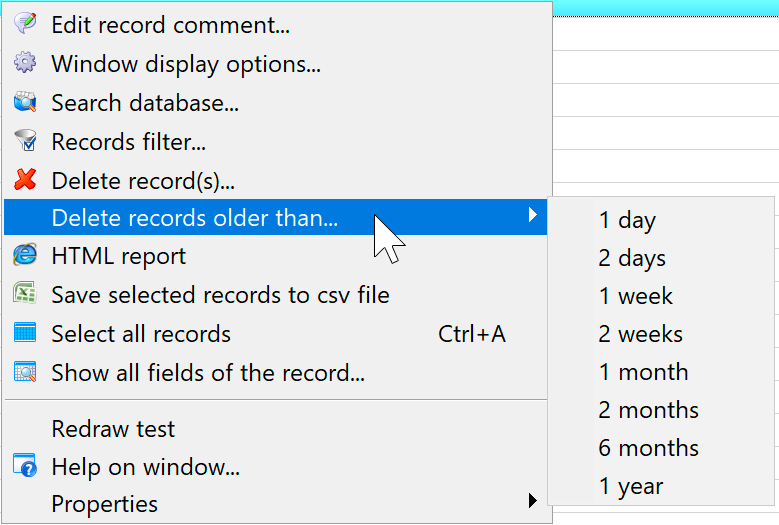Click the Window display options gear icon

(25, 63)
